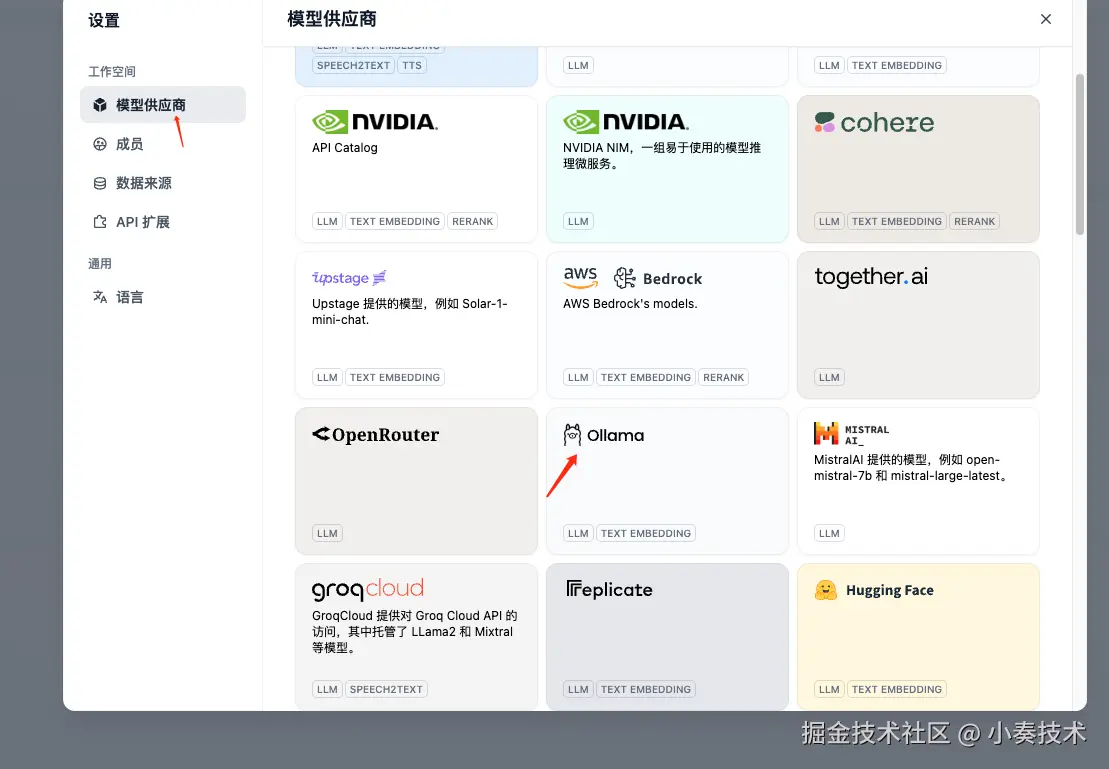Click the LLM tag on Mistral AI card
Viewport: 1109px width, 769px height.
(x=829, y=533)
